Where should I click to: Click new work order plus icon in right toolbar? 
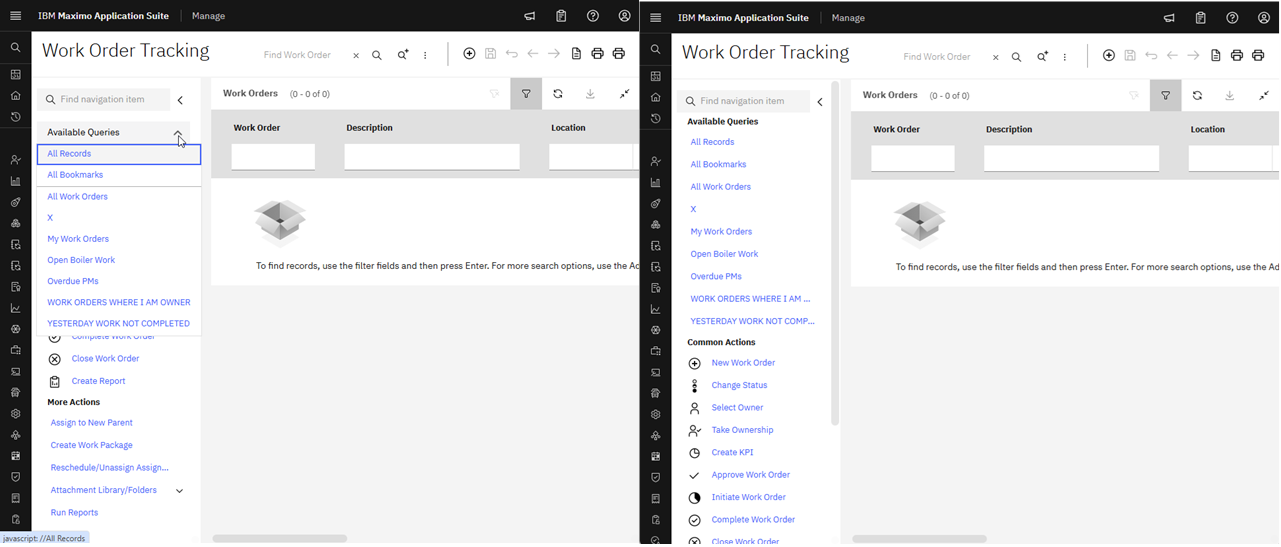[x=1108, y=56]
